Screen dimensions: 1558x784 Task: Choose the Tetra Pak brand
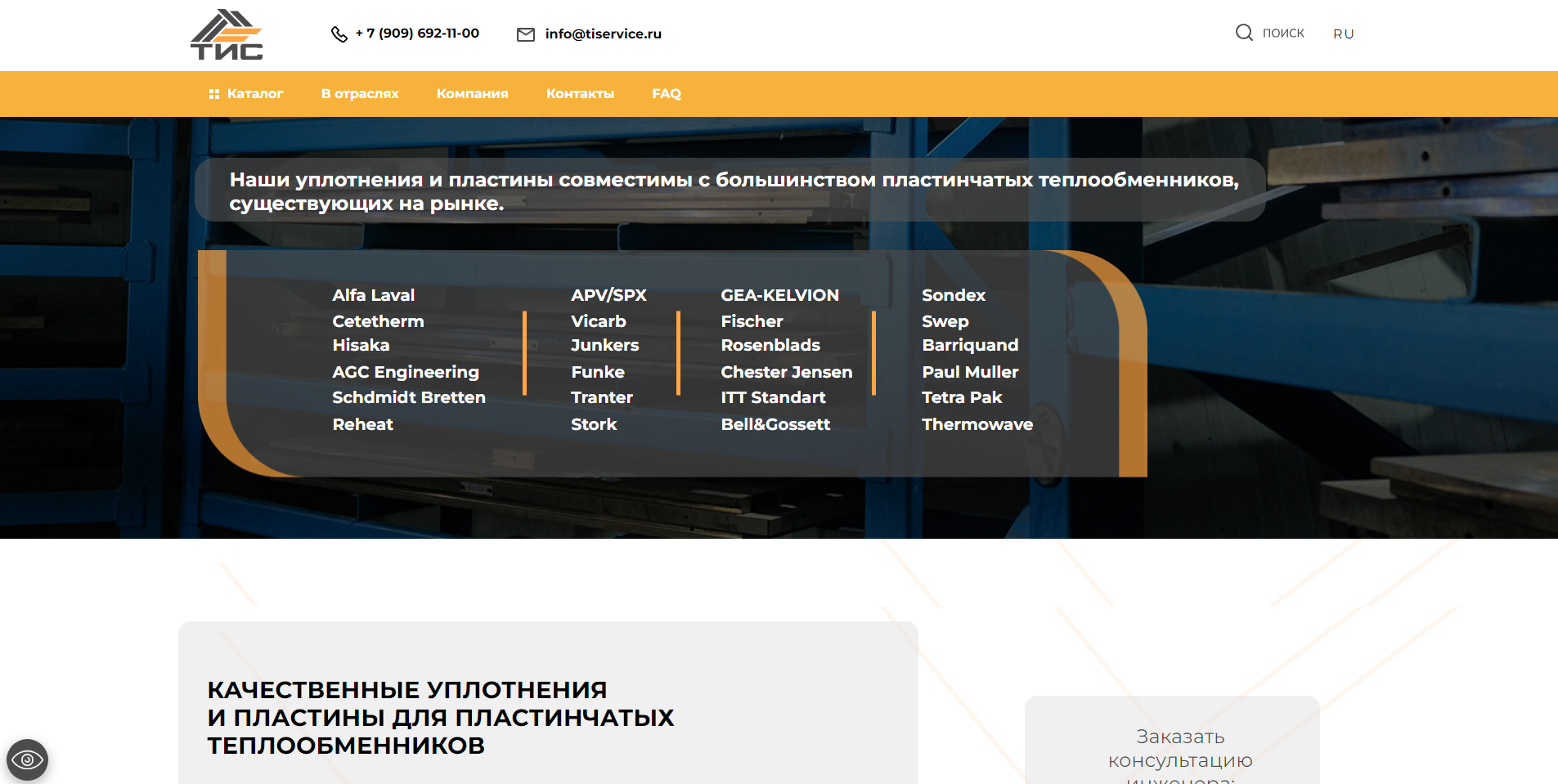pos(962,397)
